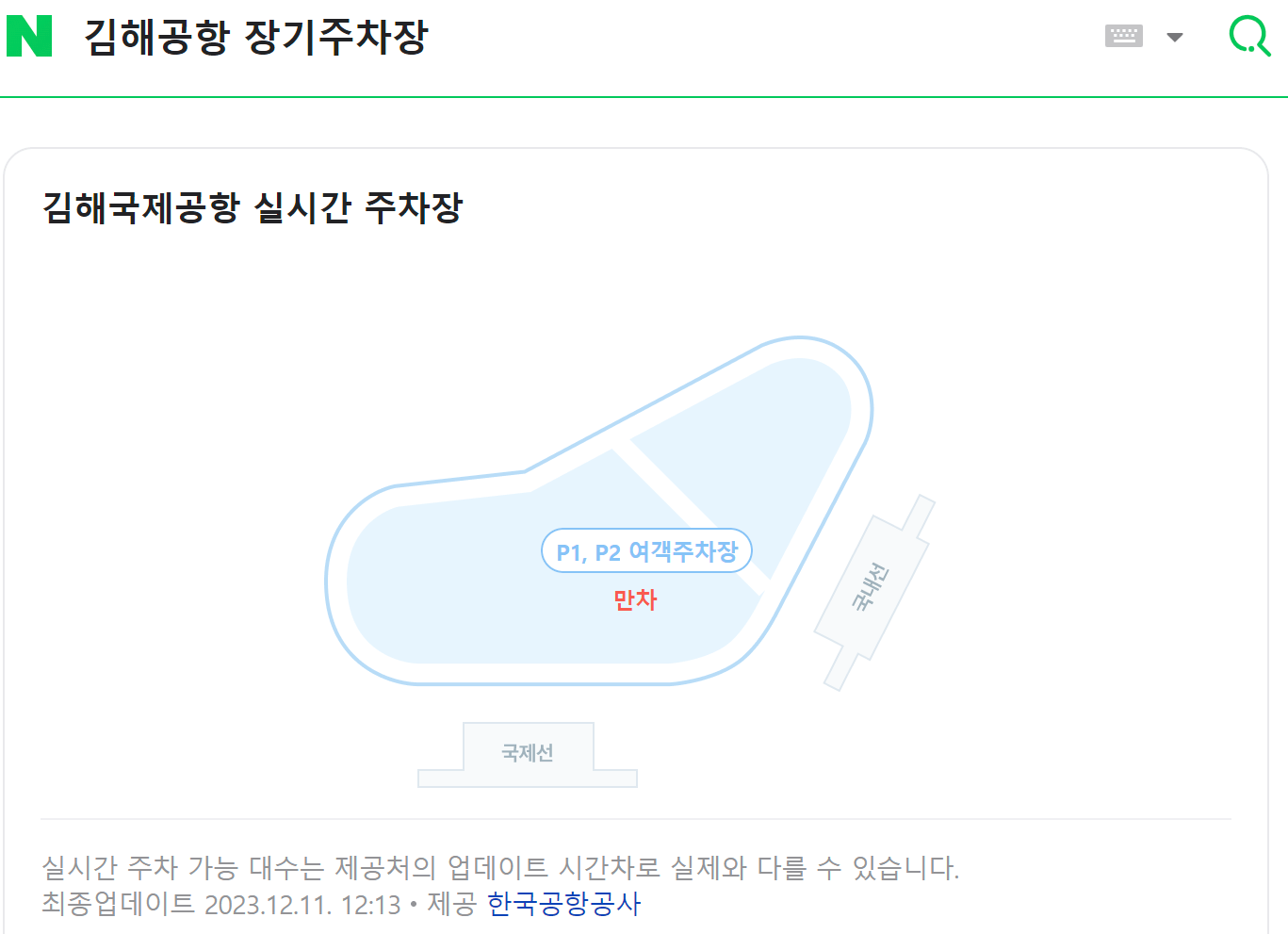Select the 국제선 terminal on the map
The height and width of the screenshot is (934, 1288).
click(x=528, y=752)
